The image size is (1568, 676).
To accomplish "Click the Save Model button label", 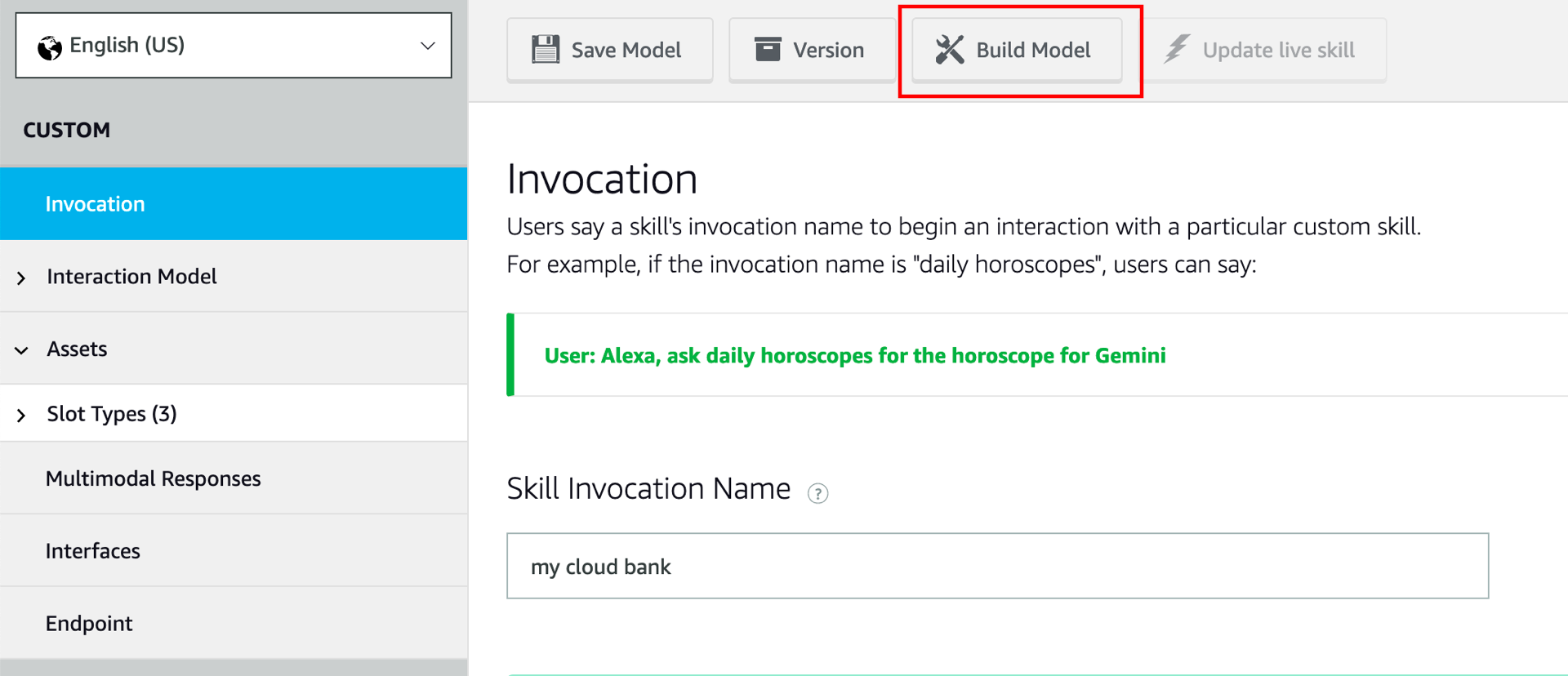I will (626, 51).
